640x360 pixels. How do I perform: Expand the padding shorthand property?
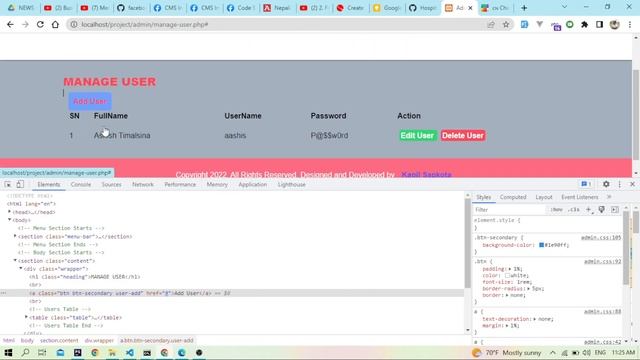tap(510, 269)
